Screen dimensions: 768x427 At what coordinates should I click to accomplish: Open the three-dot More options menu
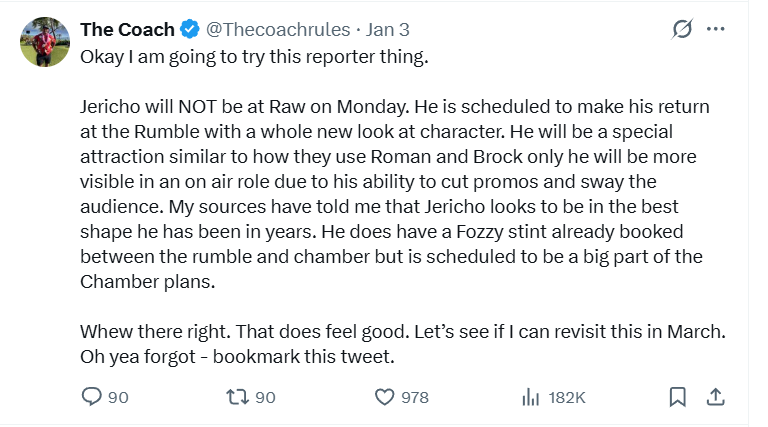(x=715, y=29)
